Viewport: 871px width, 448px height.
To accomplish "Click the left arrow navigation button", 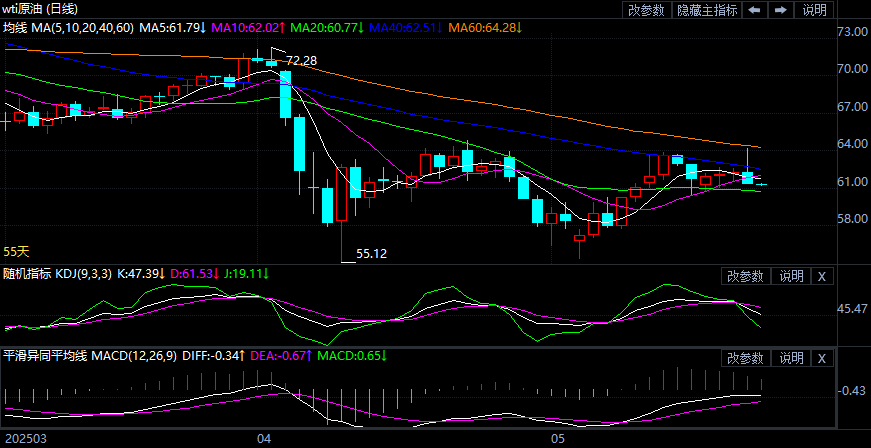I will click(754, 9).
